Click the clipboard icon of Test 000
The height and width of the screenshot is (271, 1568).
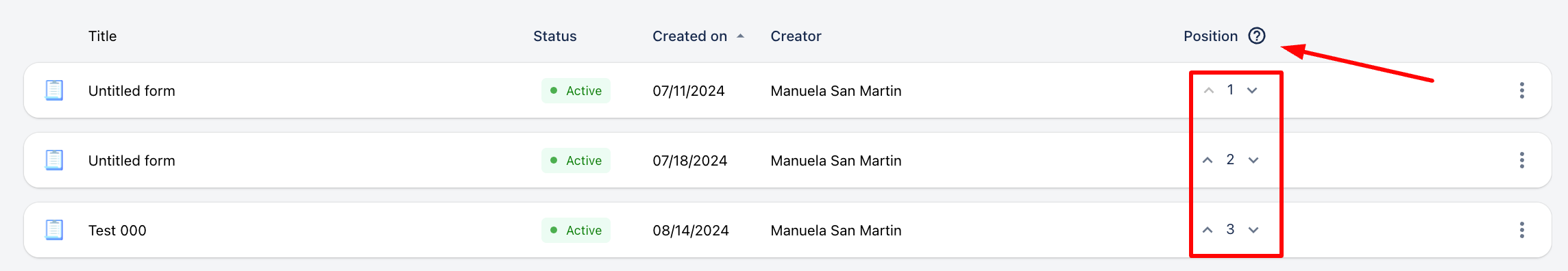click(x=54, y=230)
